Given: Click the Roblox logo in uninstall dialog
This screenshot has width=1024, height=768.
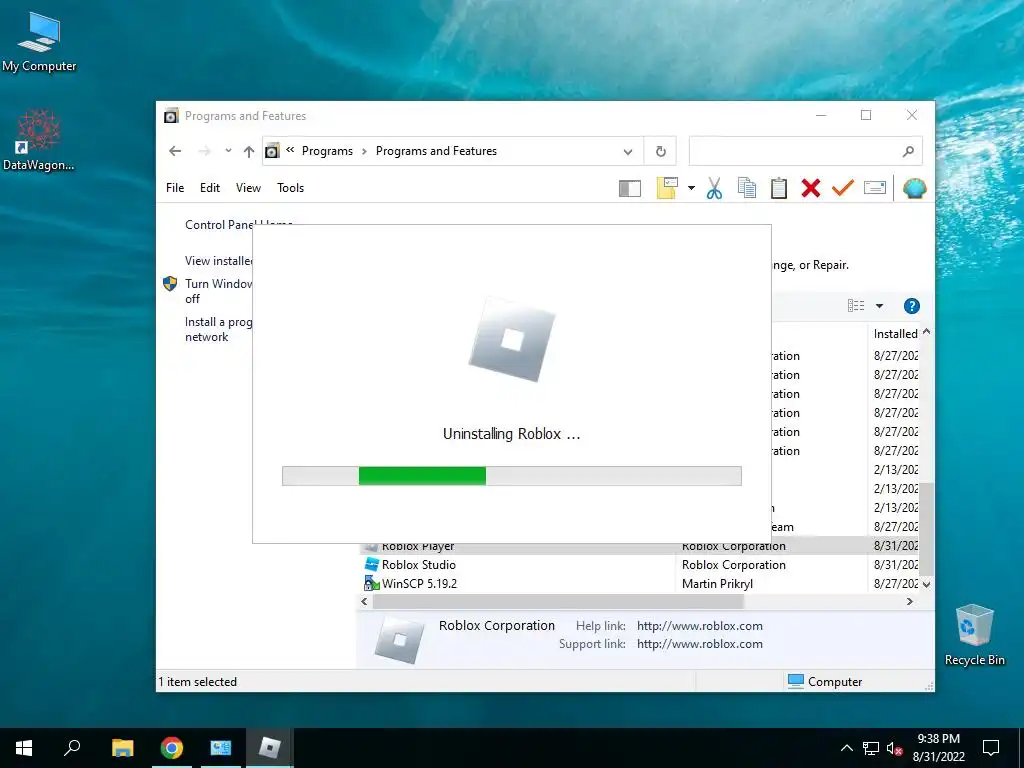Looking at the screenshot, I should pos(511,340).
